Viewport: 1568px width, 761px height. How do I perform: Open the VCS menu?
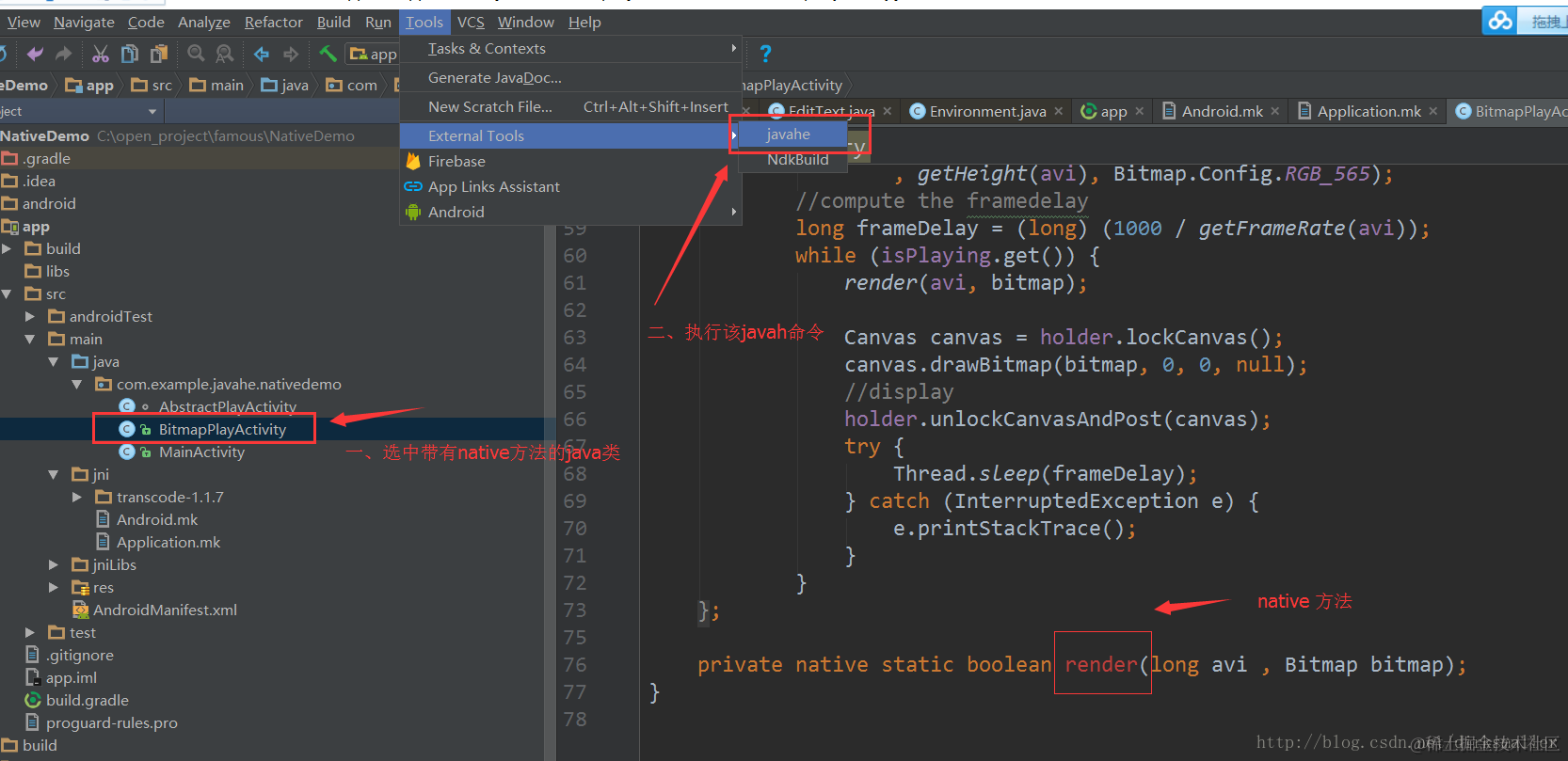point(471,22)
